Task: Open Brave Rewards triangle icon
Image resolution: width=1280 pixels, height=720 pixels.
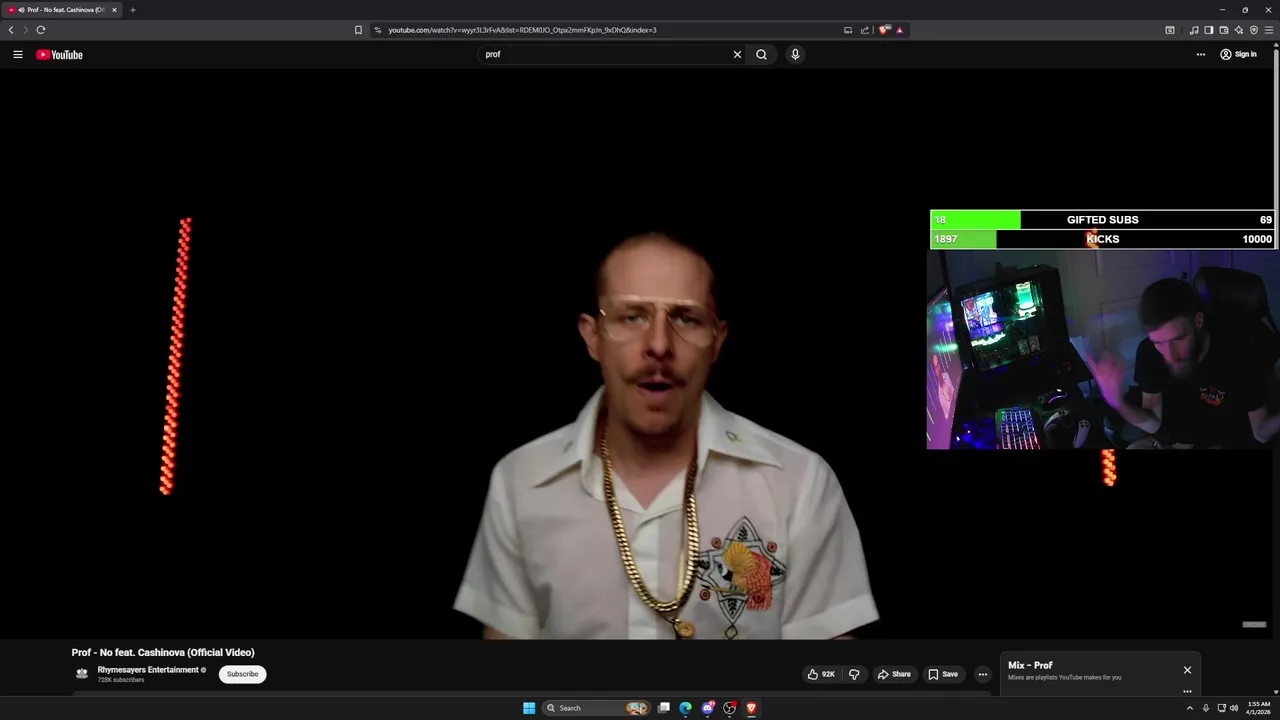Action: coord(900,30)
